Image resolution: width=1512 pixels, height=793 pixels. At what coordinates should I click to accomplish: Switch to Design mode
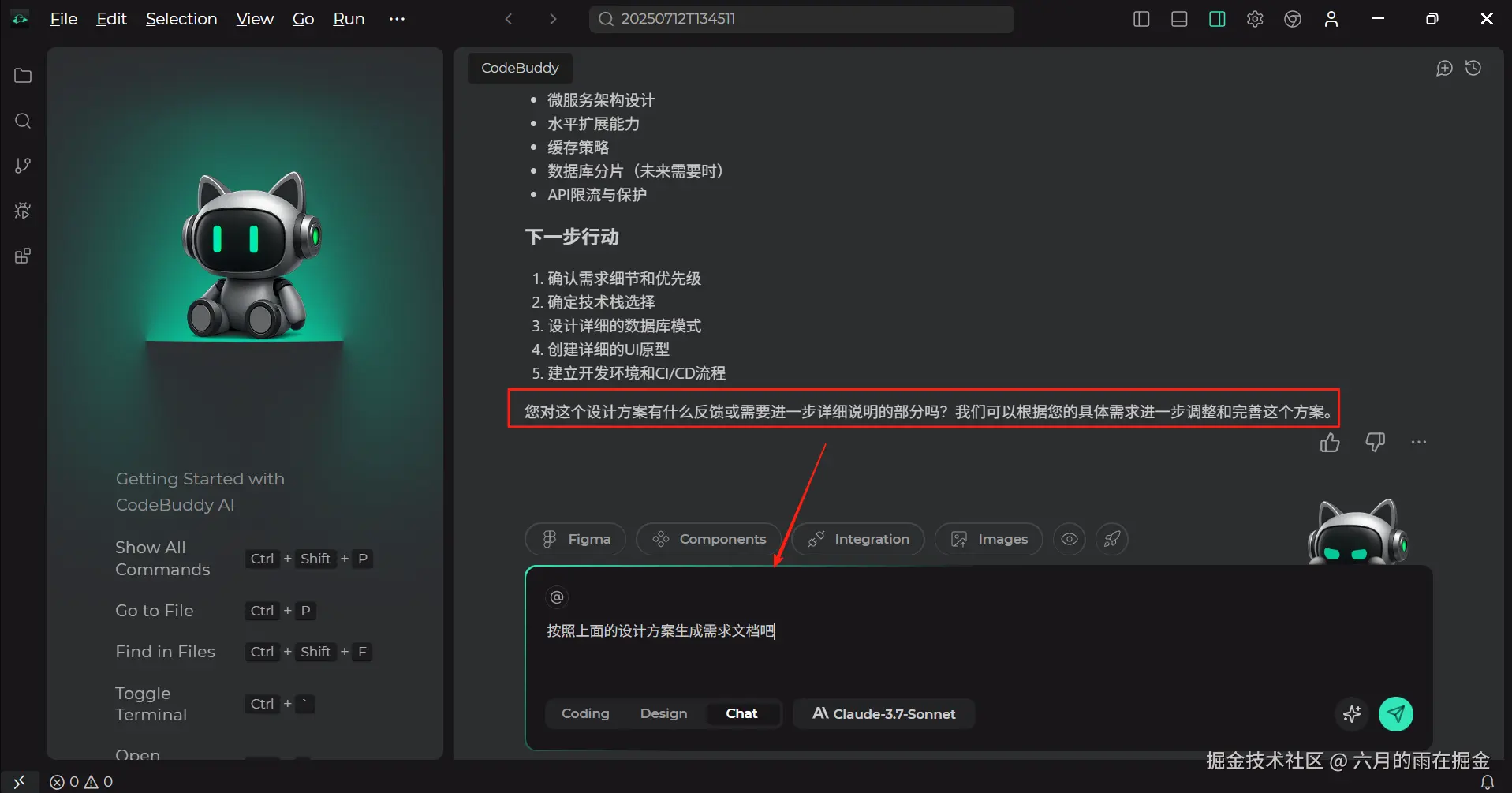coord(663,713)
